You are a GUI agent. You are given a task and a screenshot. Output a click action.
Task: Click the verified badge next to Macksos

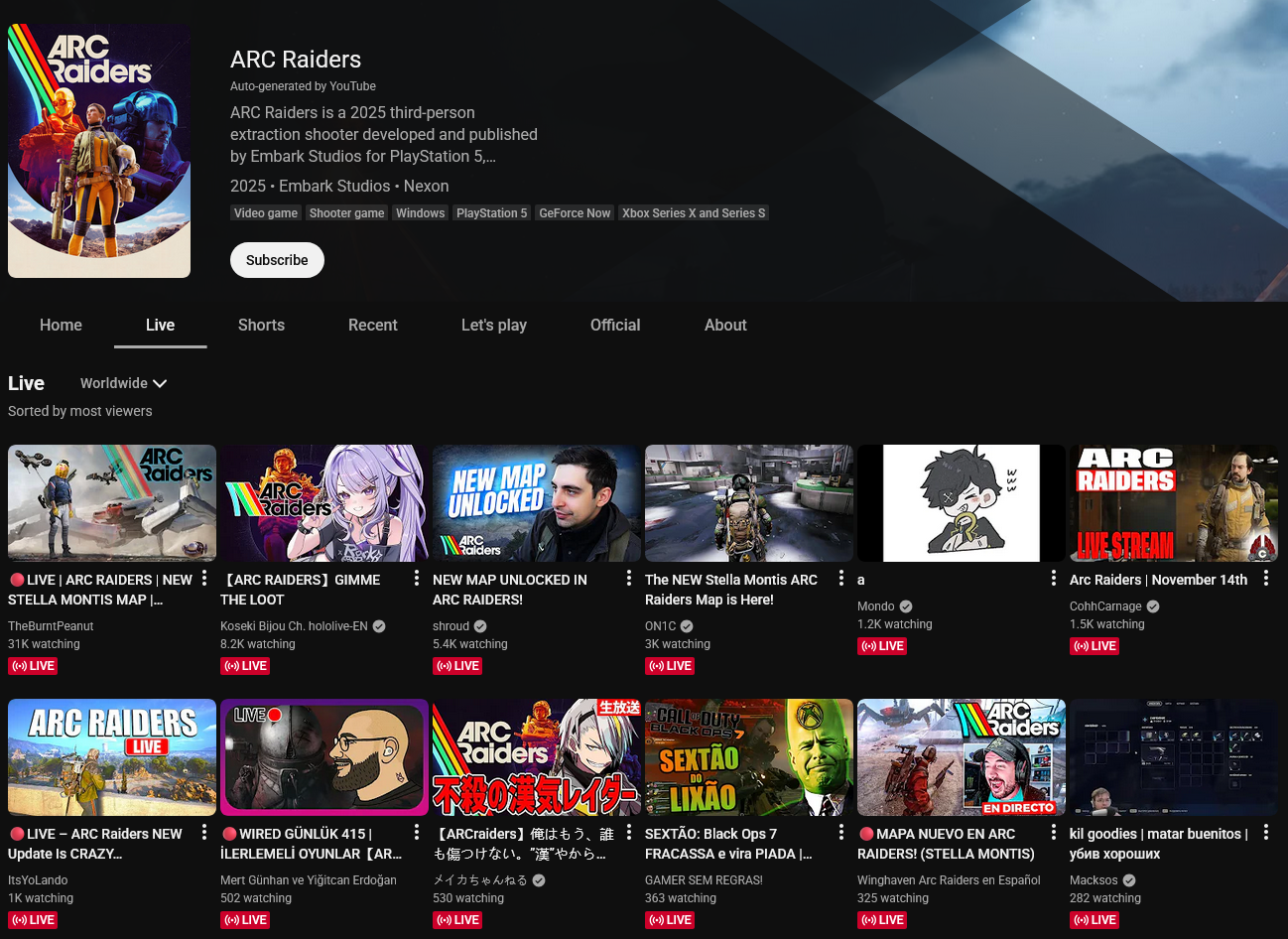tap(1129, 880)
